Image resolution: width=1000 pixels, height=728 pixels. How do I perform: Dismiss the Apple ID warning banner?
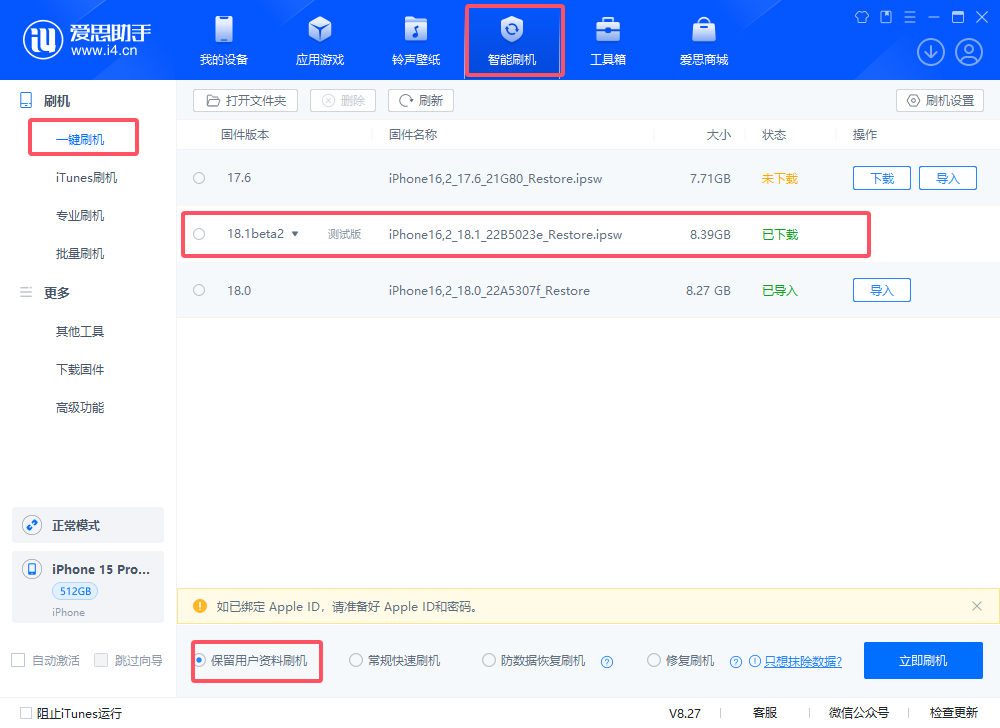tap(977, 606)
